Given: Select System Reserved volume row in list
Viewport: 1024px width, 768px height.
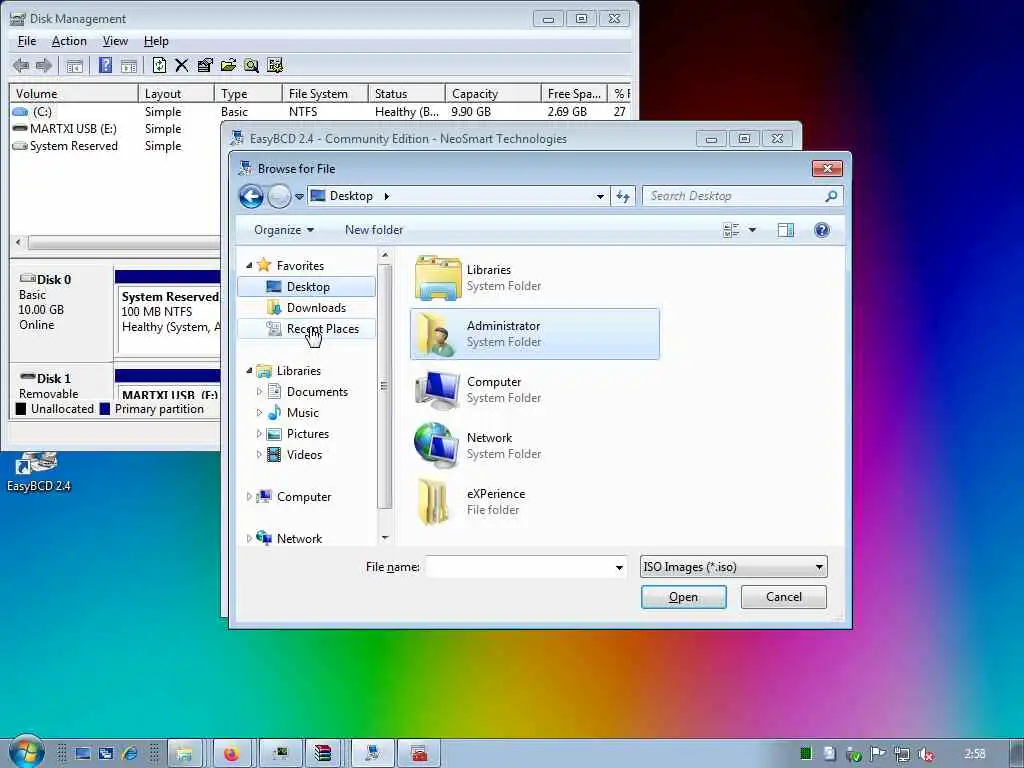Looking at the screenshot, I should 115,146.
